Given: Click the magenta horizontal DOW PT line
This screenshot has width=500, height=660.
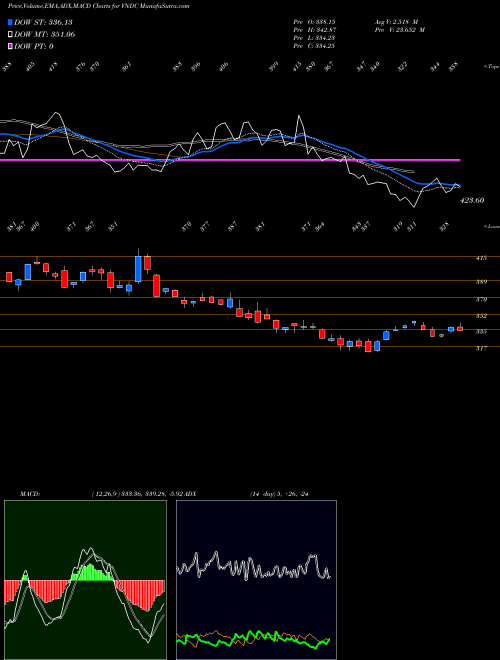Looking at the screenshot, I should (230, 160).
